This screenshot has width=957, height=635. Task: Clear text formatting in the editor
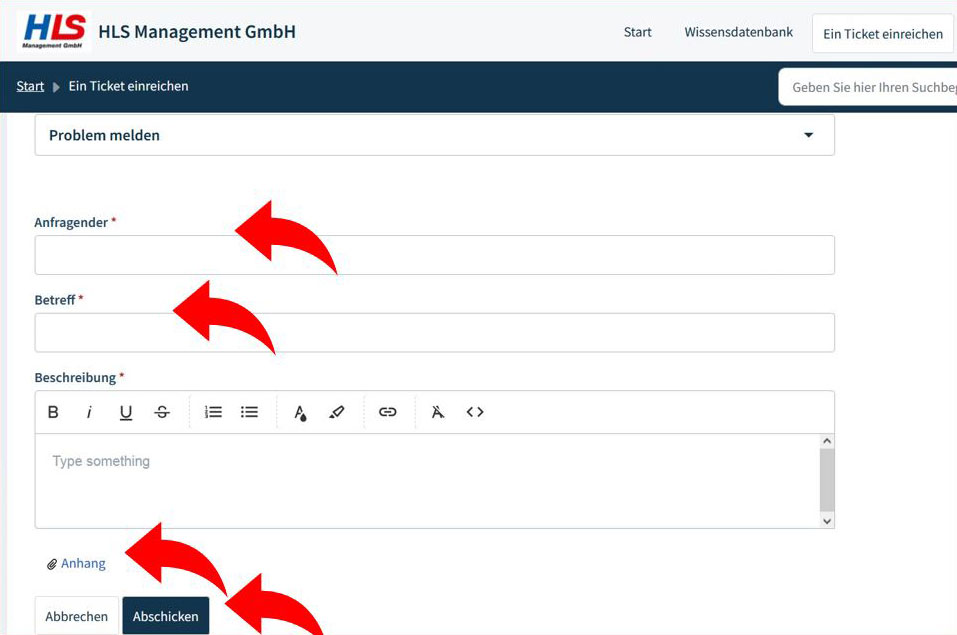(438, 412)
